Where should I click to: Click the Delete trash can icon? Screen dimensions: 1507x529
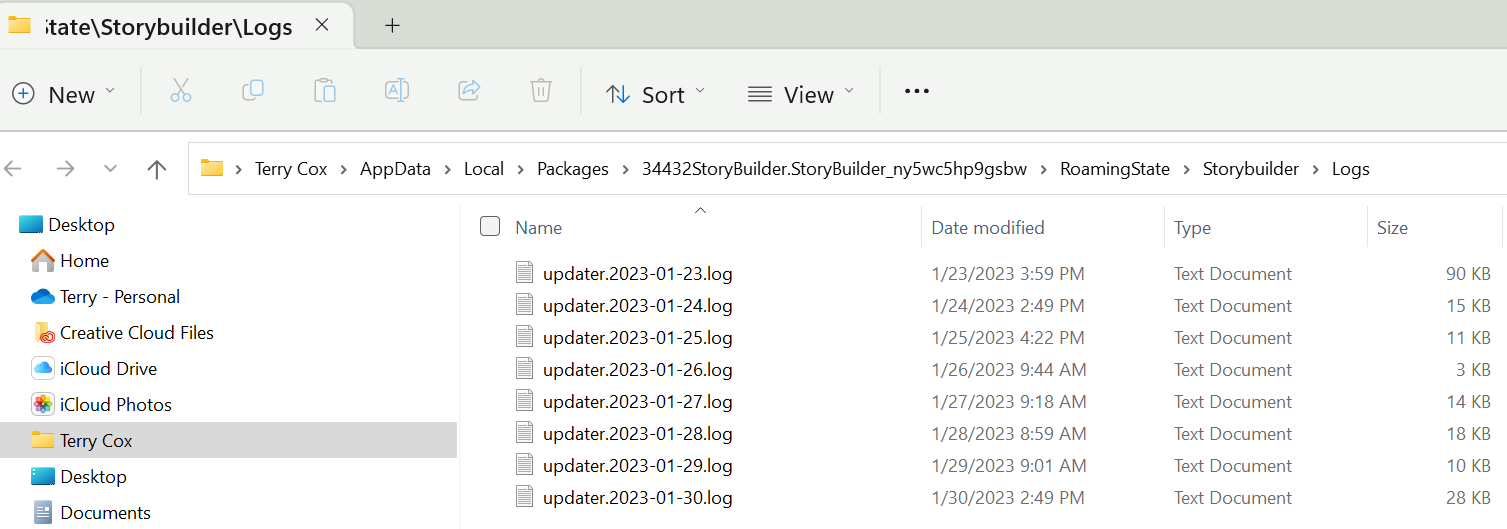[541, 91]
